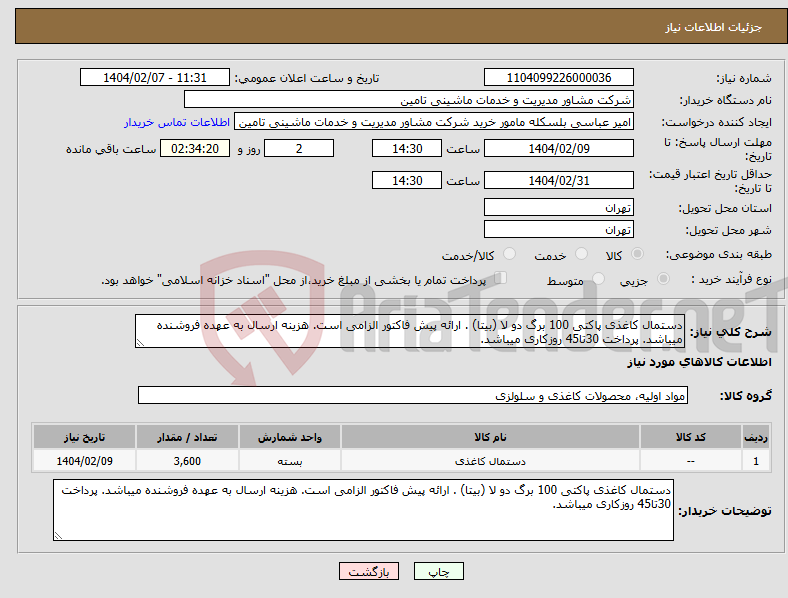Click the کد کالا column header
788x598 pixels.
pos(691,437)
